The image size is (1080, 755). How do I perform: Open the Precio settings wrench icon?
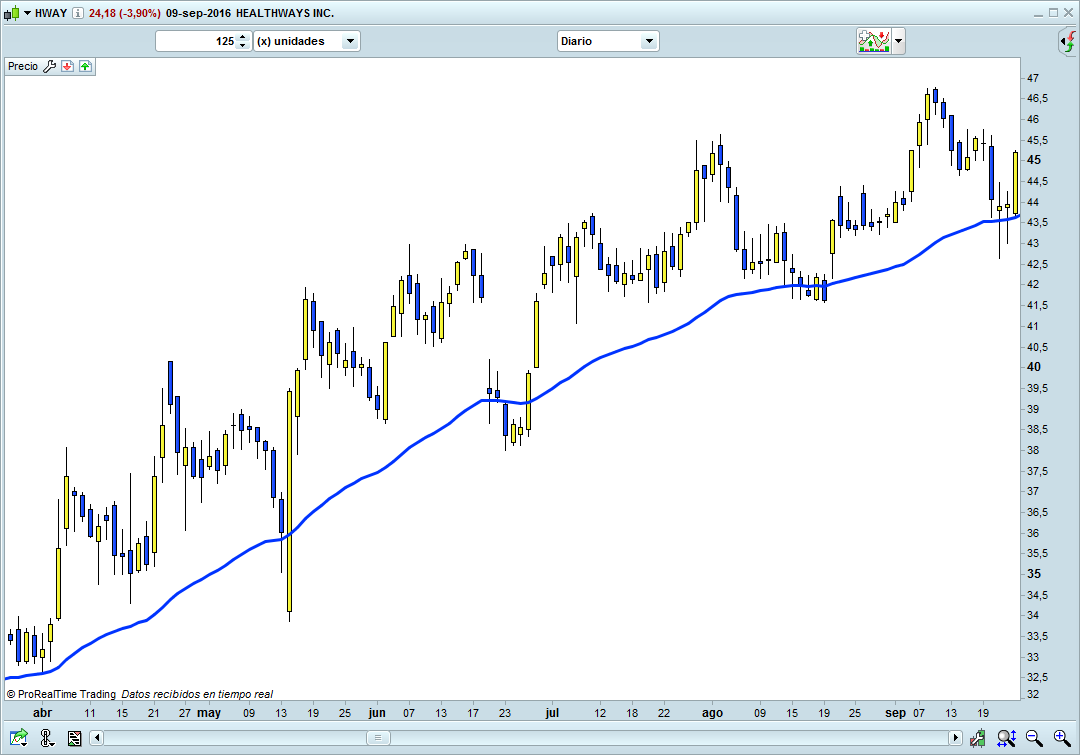49,66
